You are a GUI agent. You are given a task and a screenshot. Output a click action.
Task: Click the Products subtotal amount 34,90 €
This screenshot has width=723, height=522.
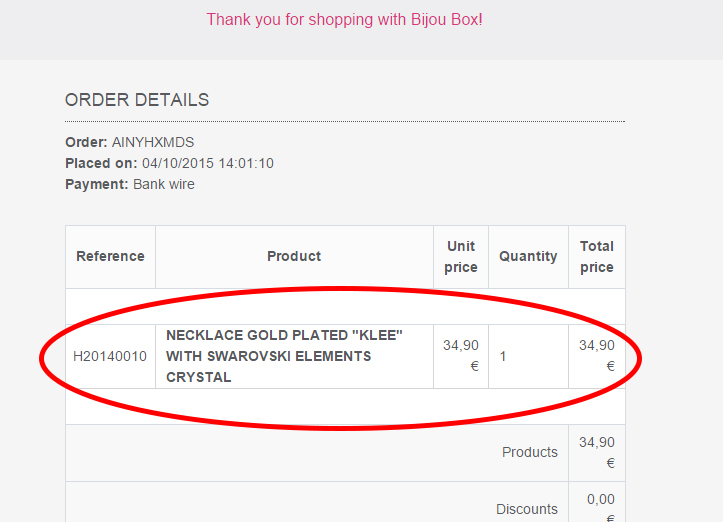pos(597,452)
